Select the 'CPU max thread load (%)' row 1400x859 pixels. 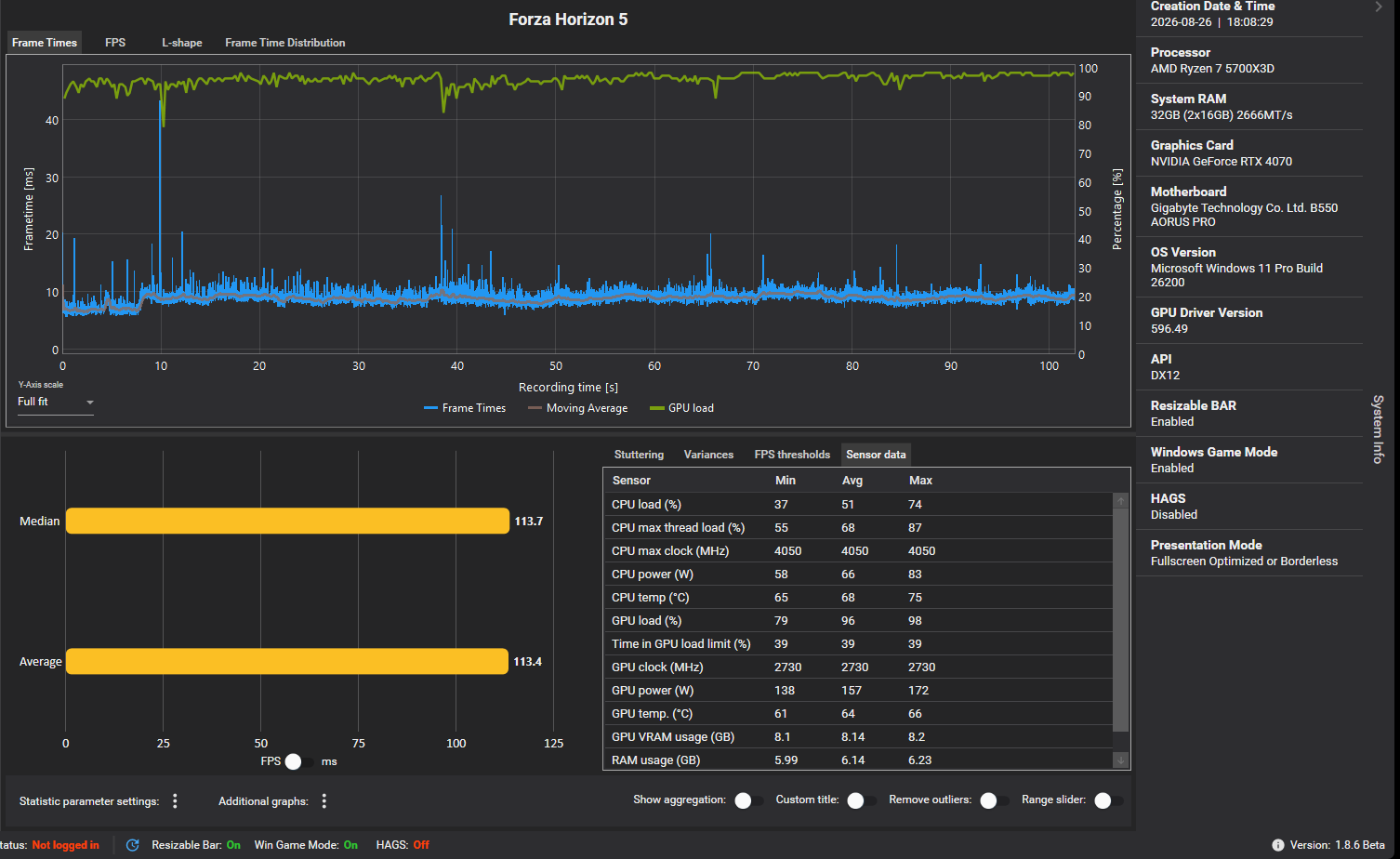[858, 528]
